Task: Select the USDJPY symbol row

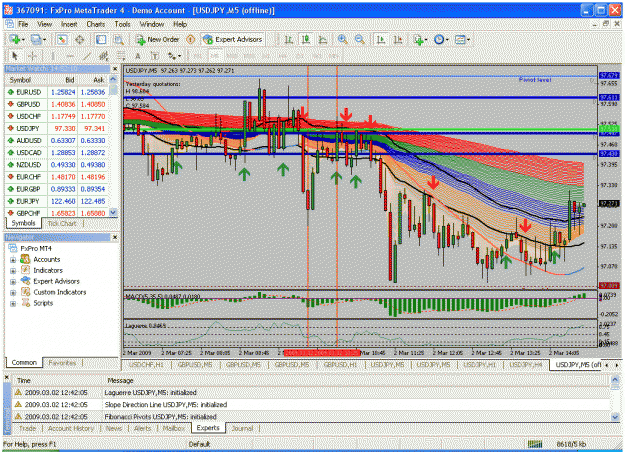Action: (56, 128)
